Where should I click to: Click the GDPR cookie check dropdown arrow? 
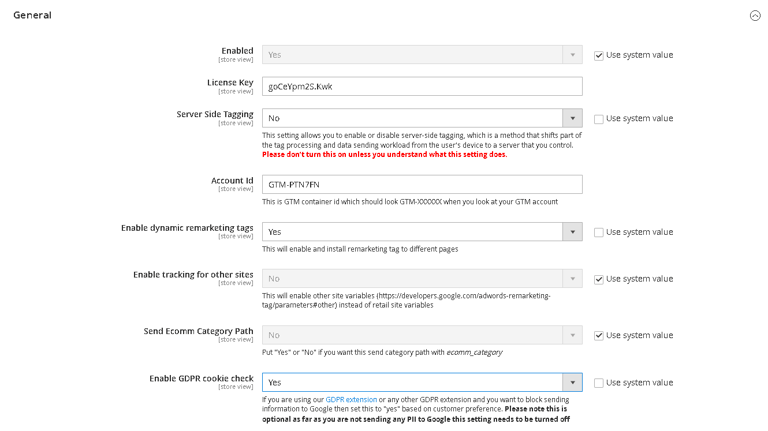572,382
